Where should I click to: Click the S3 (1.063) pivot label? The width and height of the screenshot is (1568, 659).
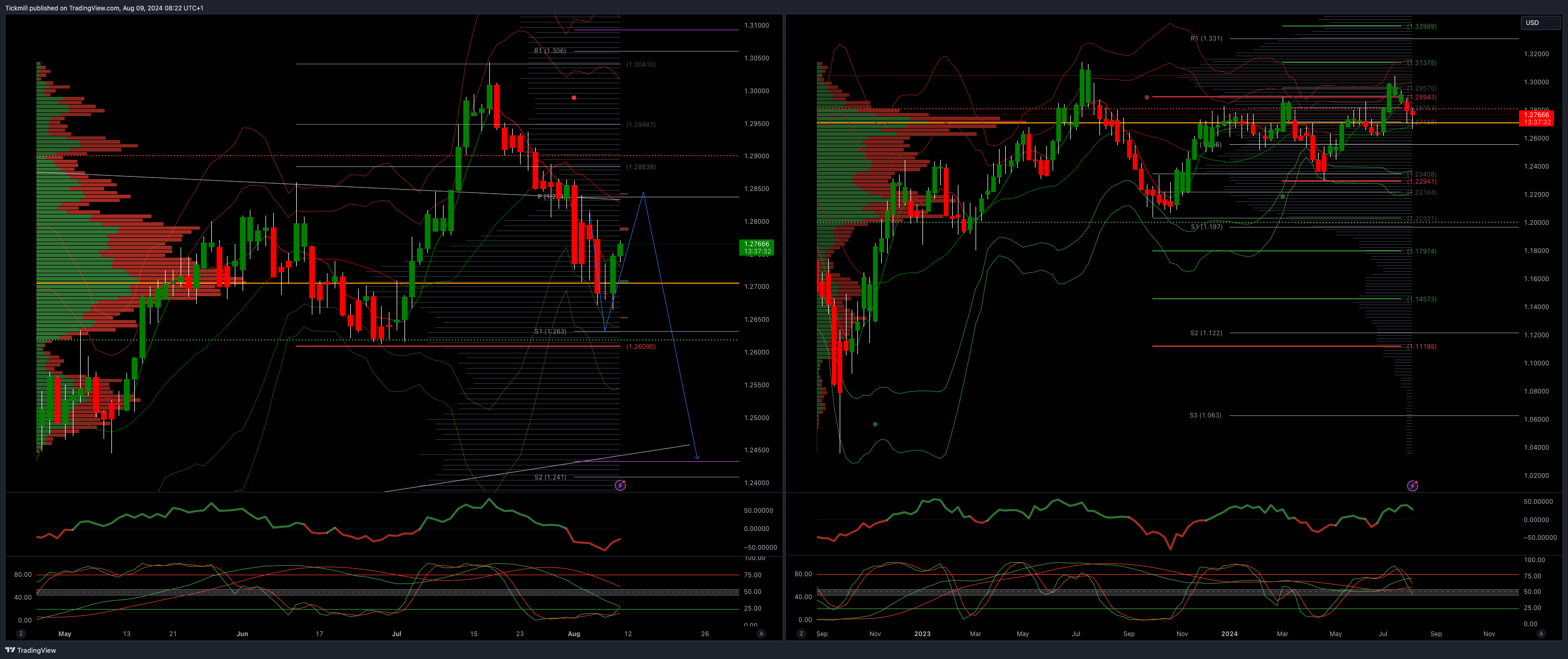[1205, 415]
